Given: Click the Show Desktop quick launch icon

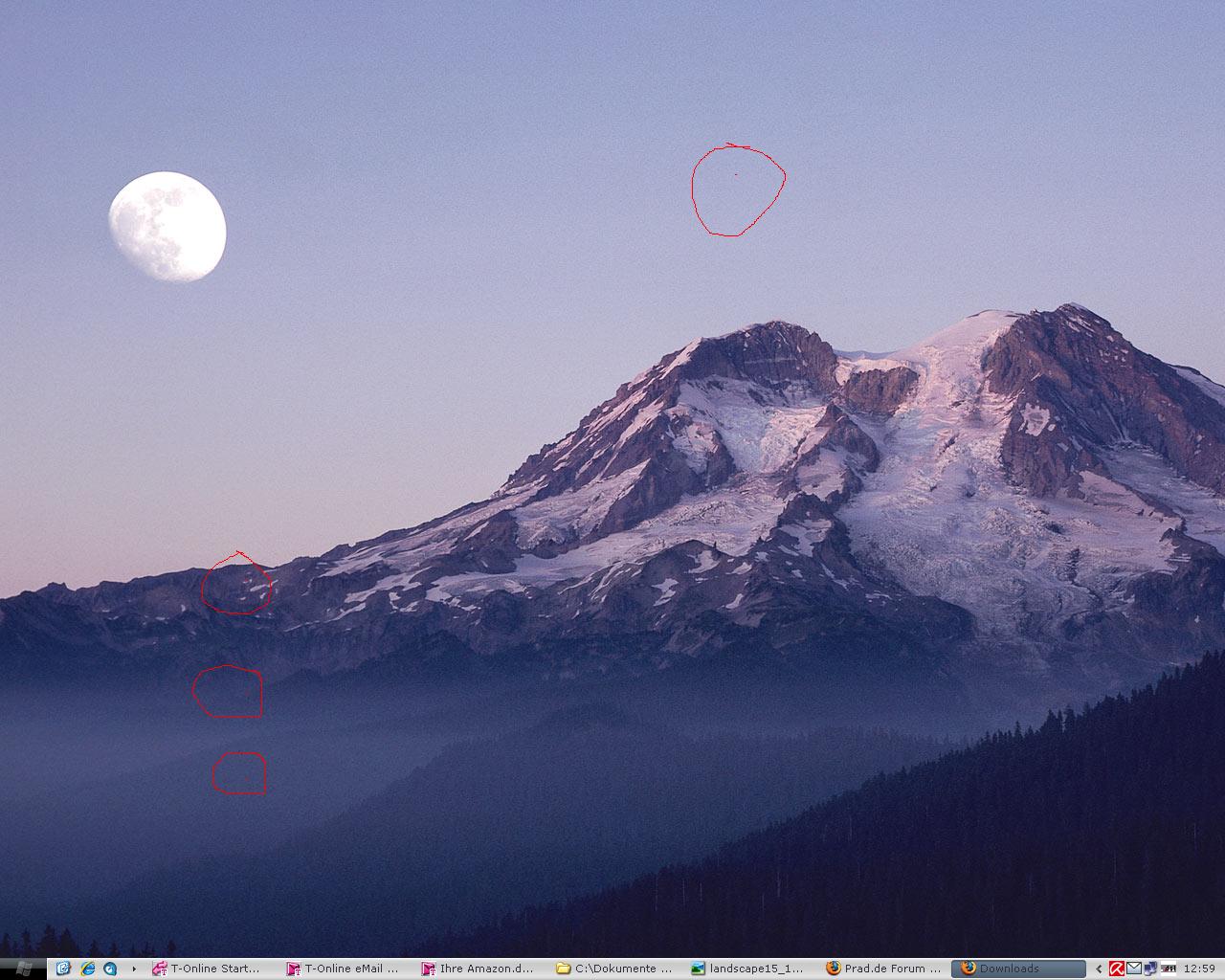Looking at the screenshot, I should click(x=64, y=969).
